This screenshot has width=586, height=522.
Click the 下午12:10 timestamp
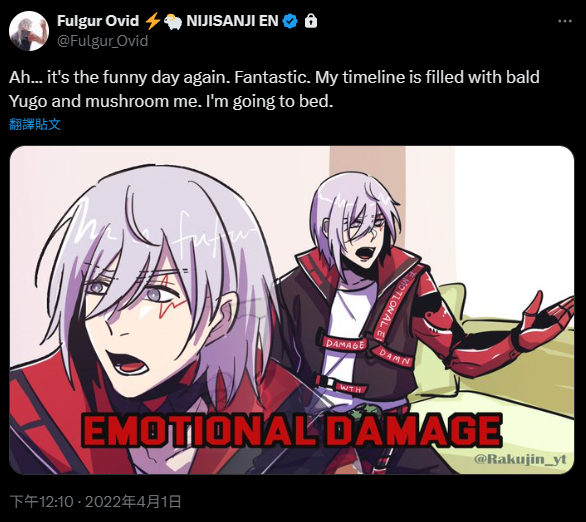(41, 501)
